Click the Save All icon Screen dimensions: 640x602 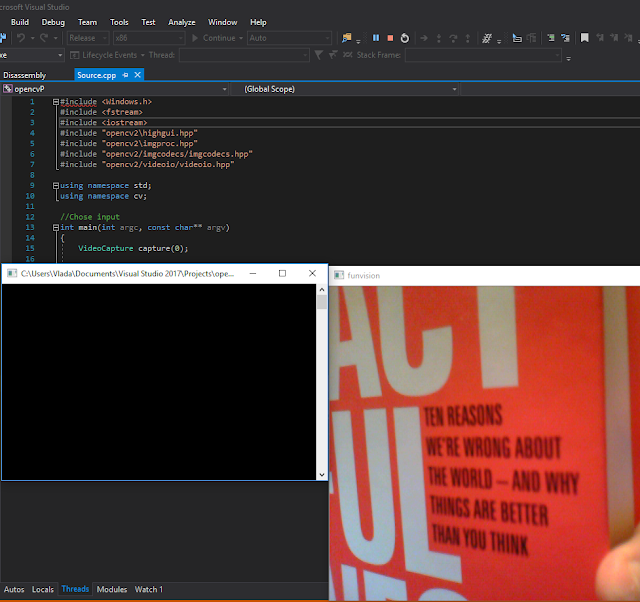(3, 38)
